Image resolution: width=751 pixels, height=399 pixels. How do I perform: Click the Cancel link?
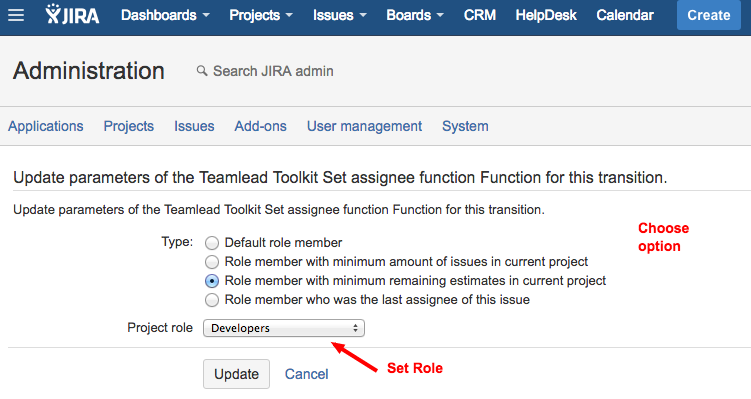[307, 374]
